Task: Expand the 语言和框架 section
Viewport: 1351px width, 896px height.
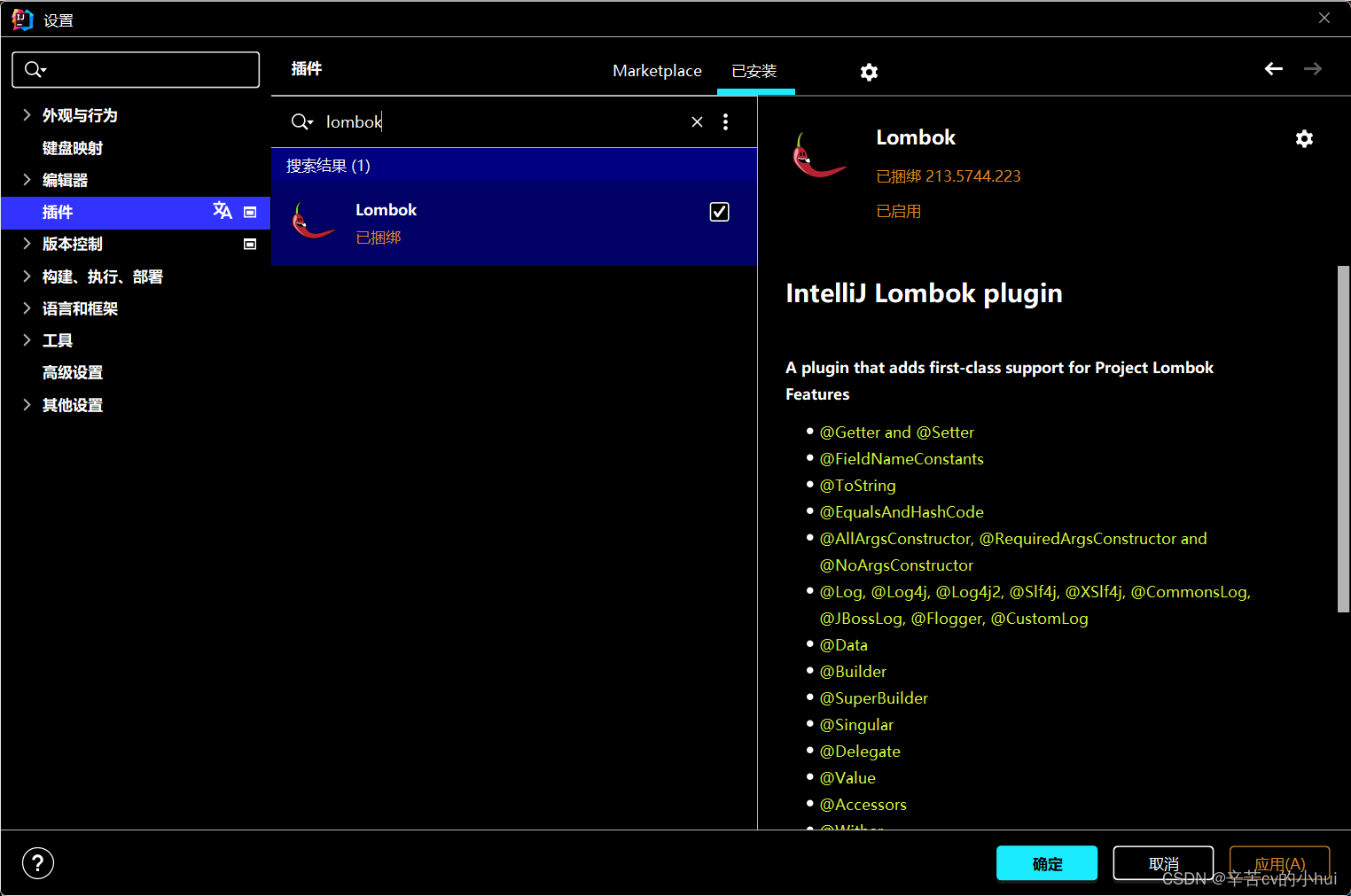Action: point(27,308)
